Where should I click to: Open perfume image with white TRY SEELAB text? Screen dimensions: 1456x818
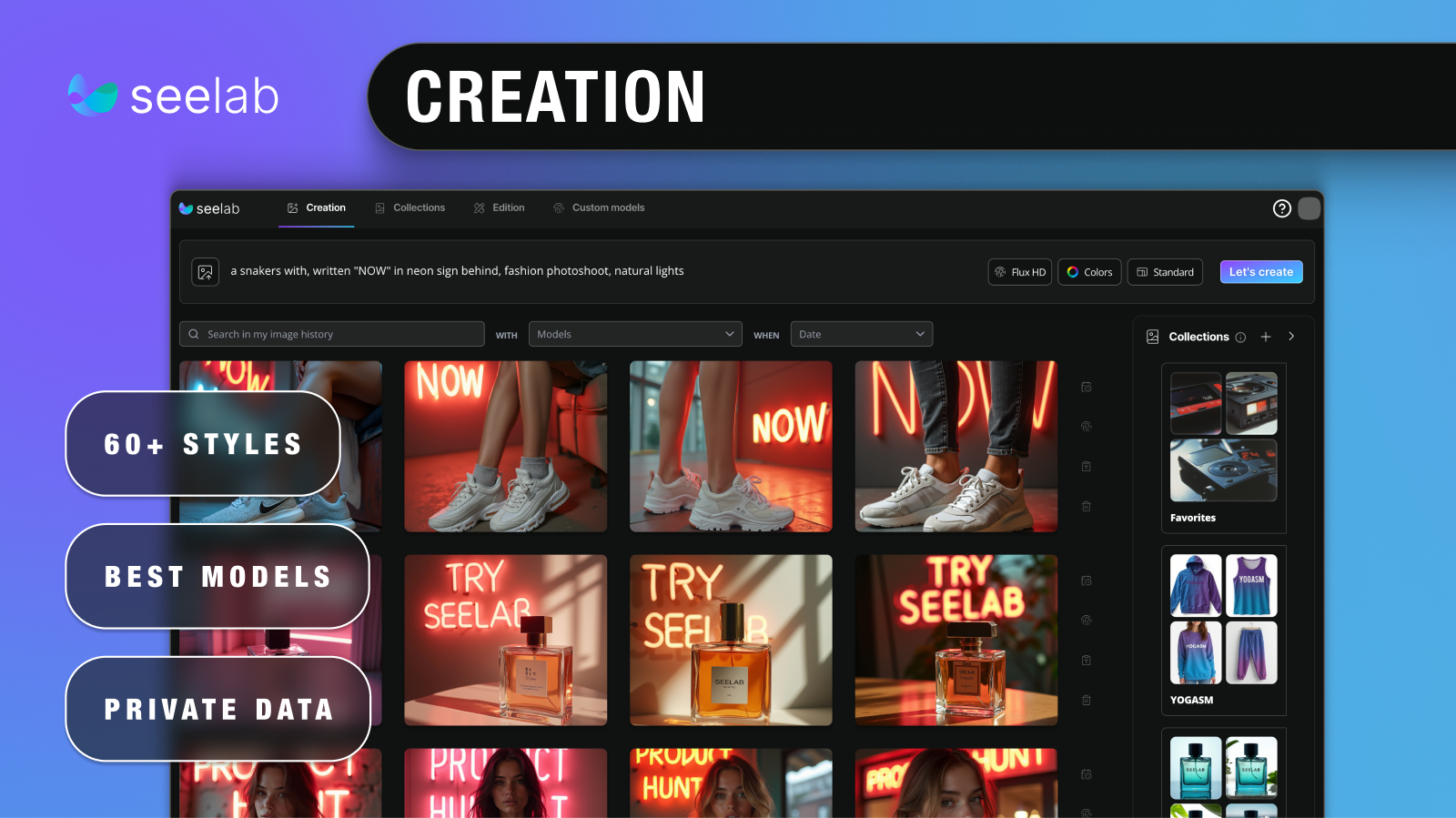pyautogui.click(x=506, y=641)
